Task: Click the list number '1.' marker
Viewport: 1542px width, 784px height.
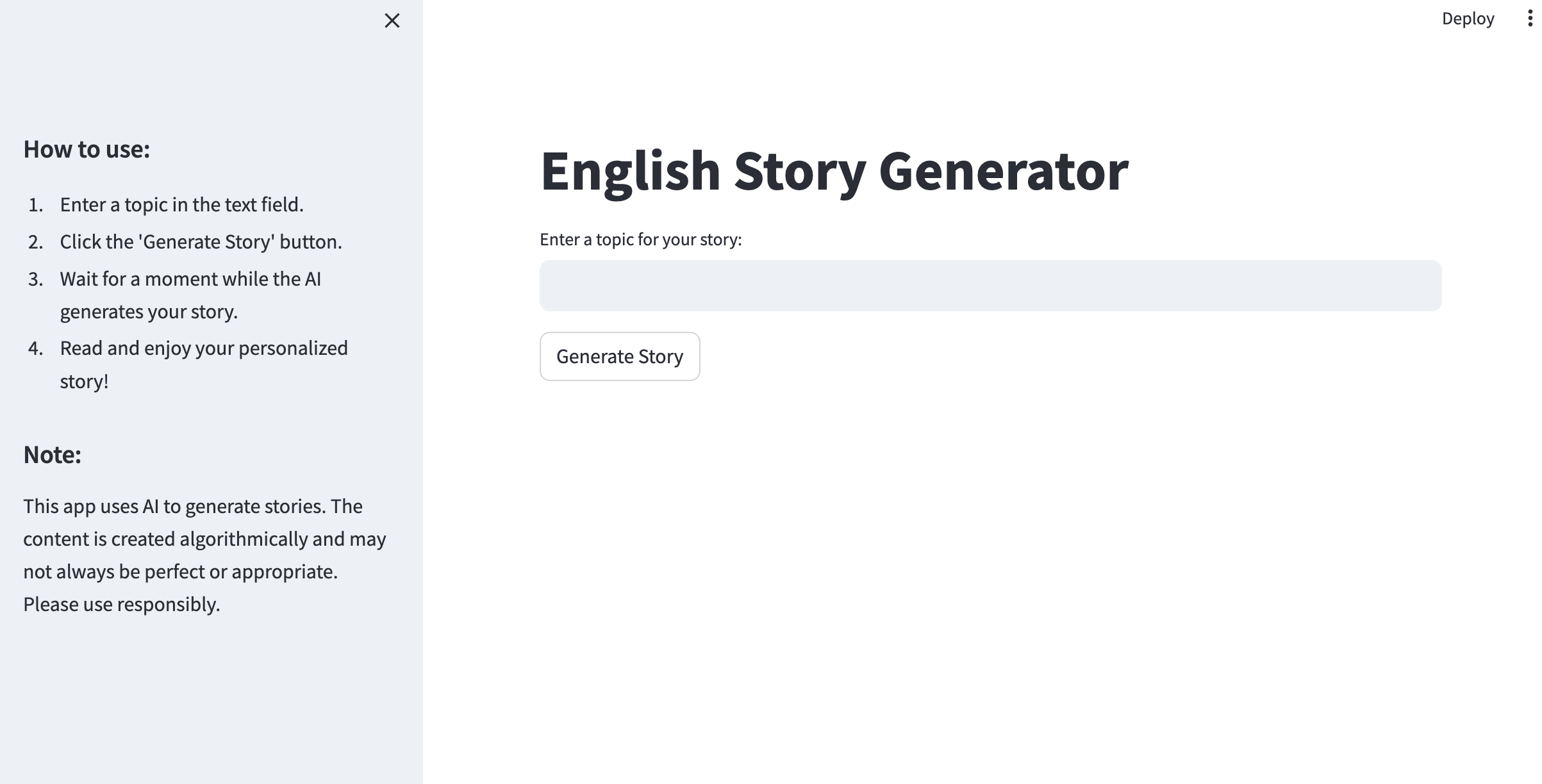Action: click(x=36, y=205)
